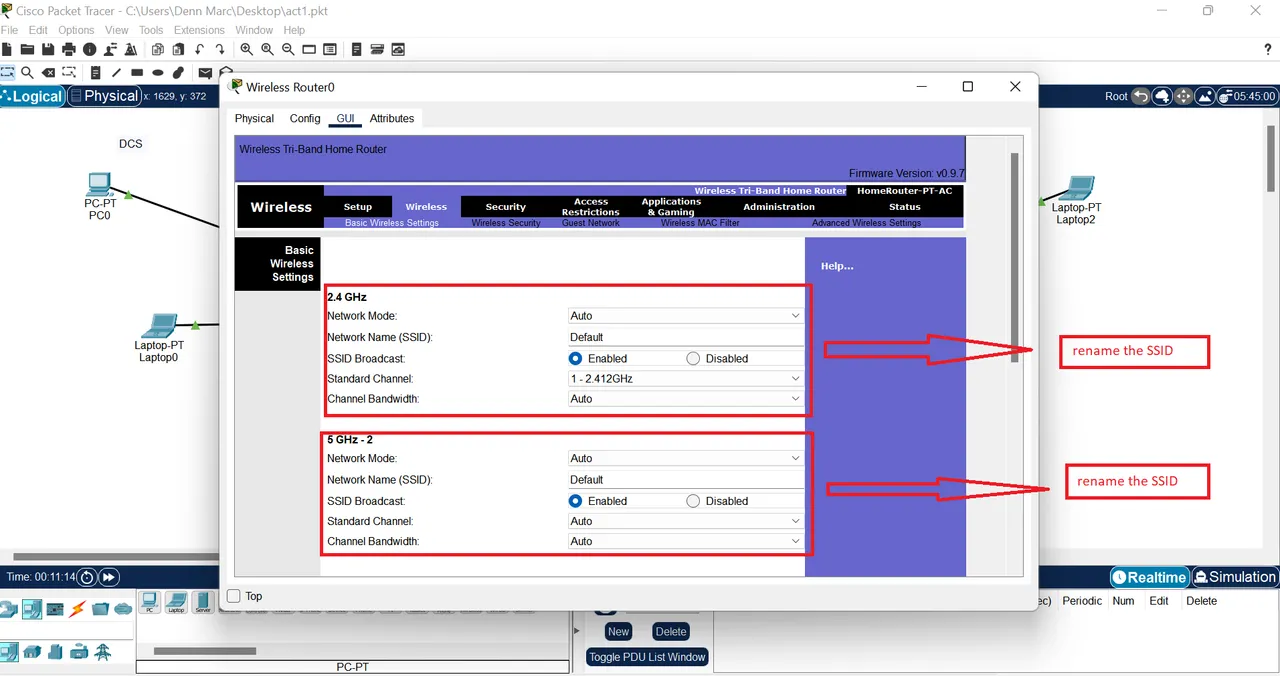The width and height of the screenshot is (1280, 676).
Task: Click the Open file folder icon
Action: (x=27, y=49)
